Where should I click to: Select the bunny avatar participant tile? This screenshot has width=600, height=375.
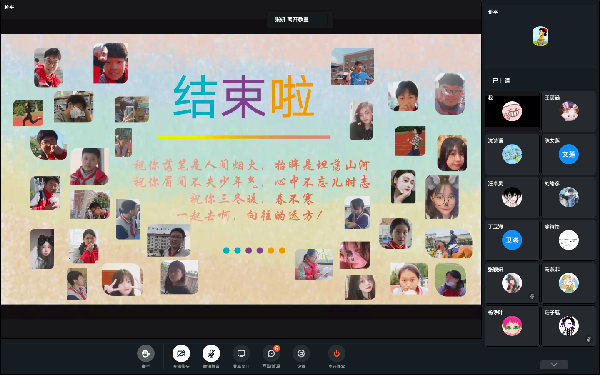(x=569, y=111)
